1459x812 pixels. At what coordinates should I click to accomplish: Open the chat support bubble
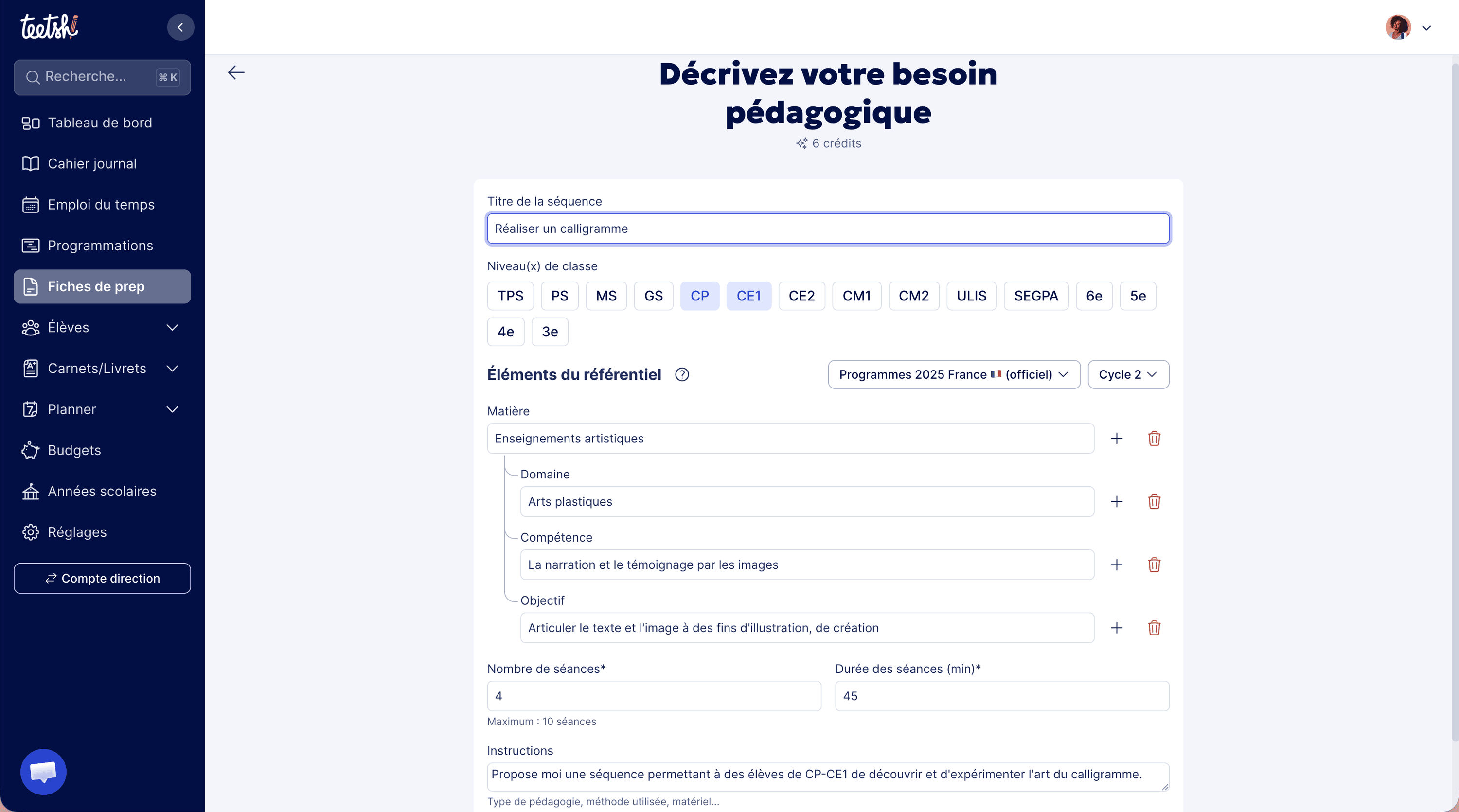pos(43,771)
